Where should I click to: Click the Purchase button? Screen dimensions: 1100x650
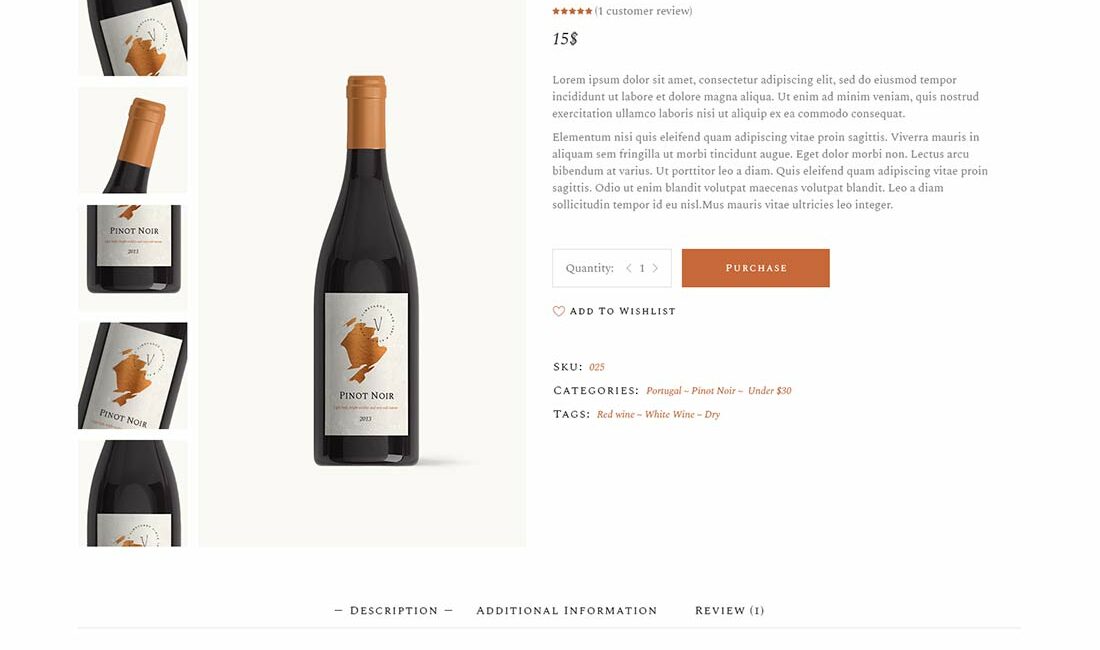[x=756, y=268]
